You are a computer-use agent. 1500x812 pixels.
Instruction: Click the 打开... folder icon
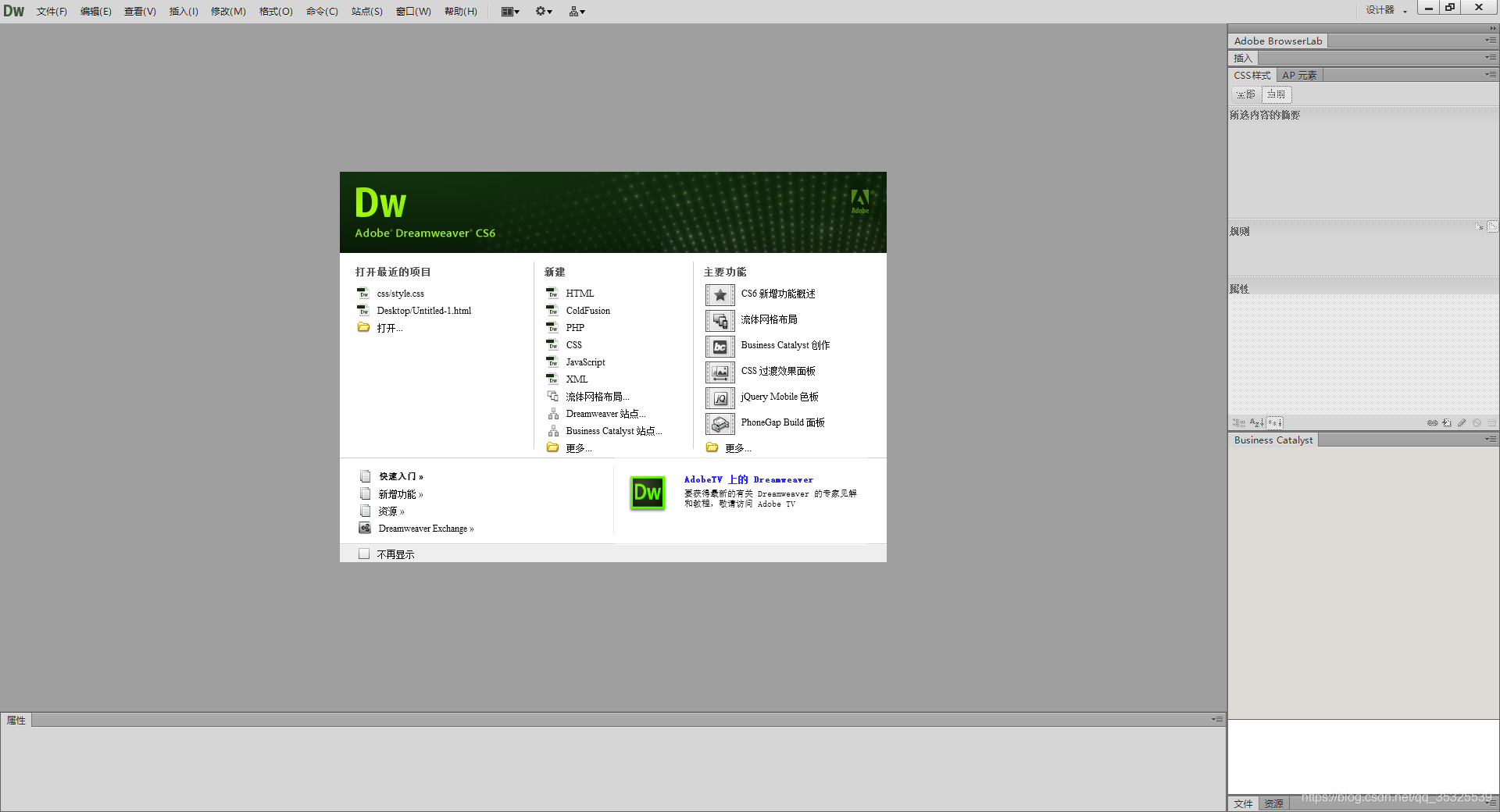pos(363,327)
